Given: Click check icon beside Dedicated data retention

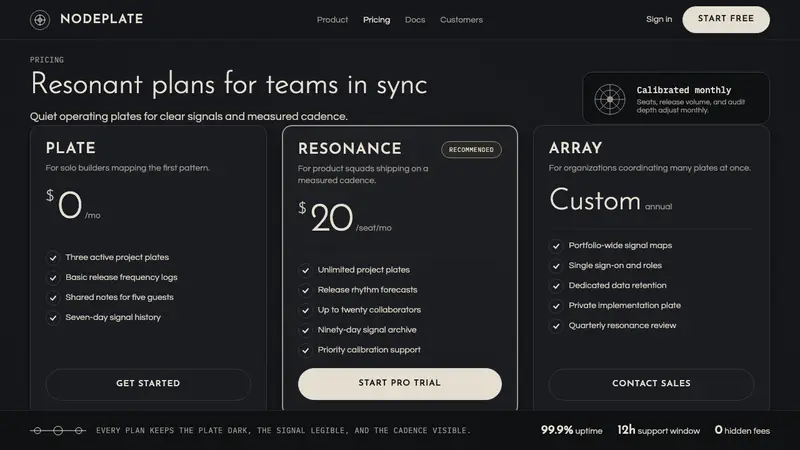Looking at the screenshot, I should pyautogui.click(x=556, y=286).
